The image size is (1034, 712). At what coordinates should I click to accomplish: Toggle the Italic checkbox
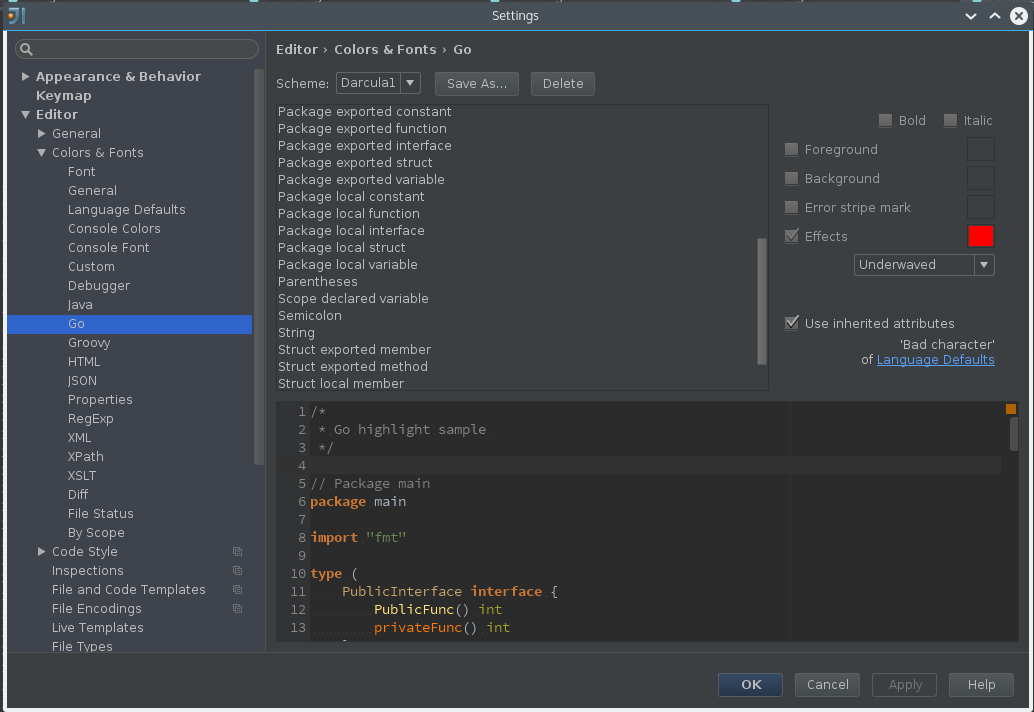click(x=950, y=121)
